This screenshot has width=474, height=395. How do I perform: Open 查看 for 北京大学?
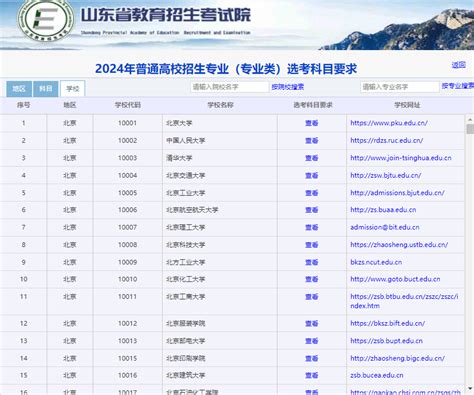(x=312, y=123)
